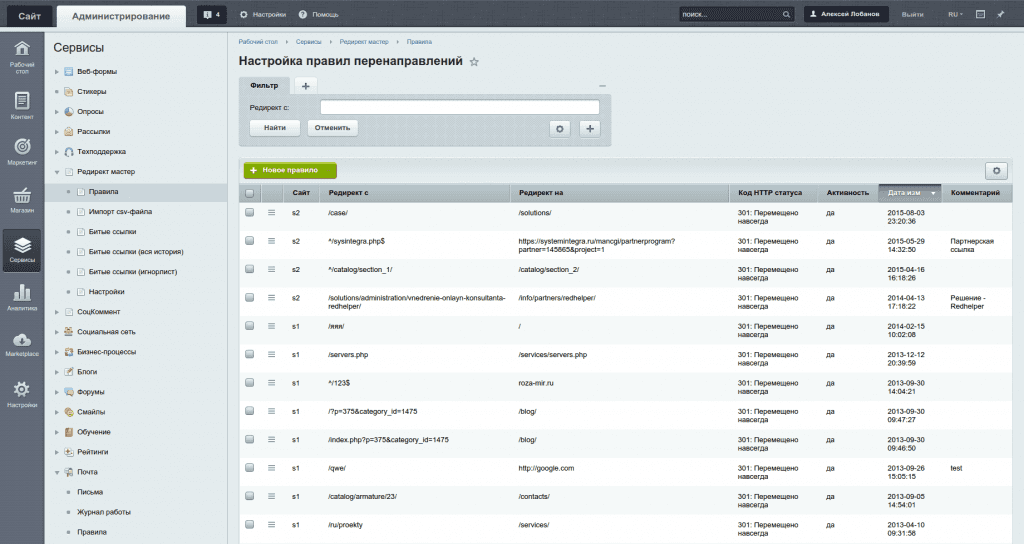This screenshot has height=544, width=1024.
Task: Expand the Рассылки tree node
Action: (57, 132)
